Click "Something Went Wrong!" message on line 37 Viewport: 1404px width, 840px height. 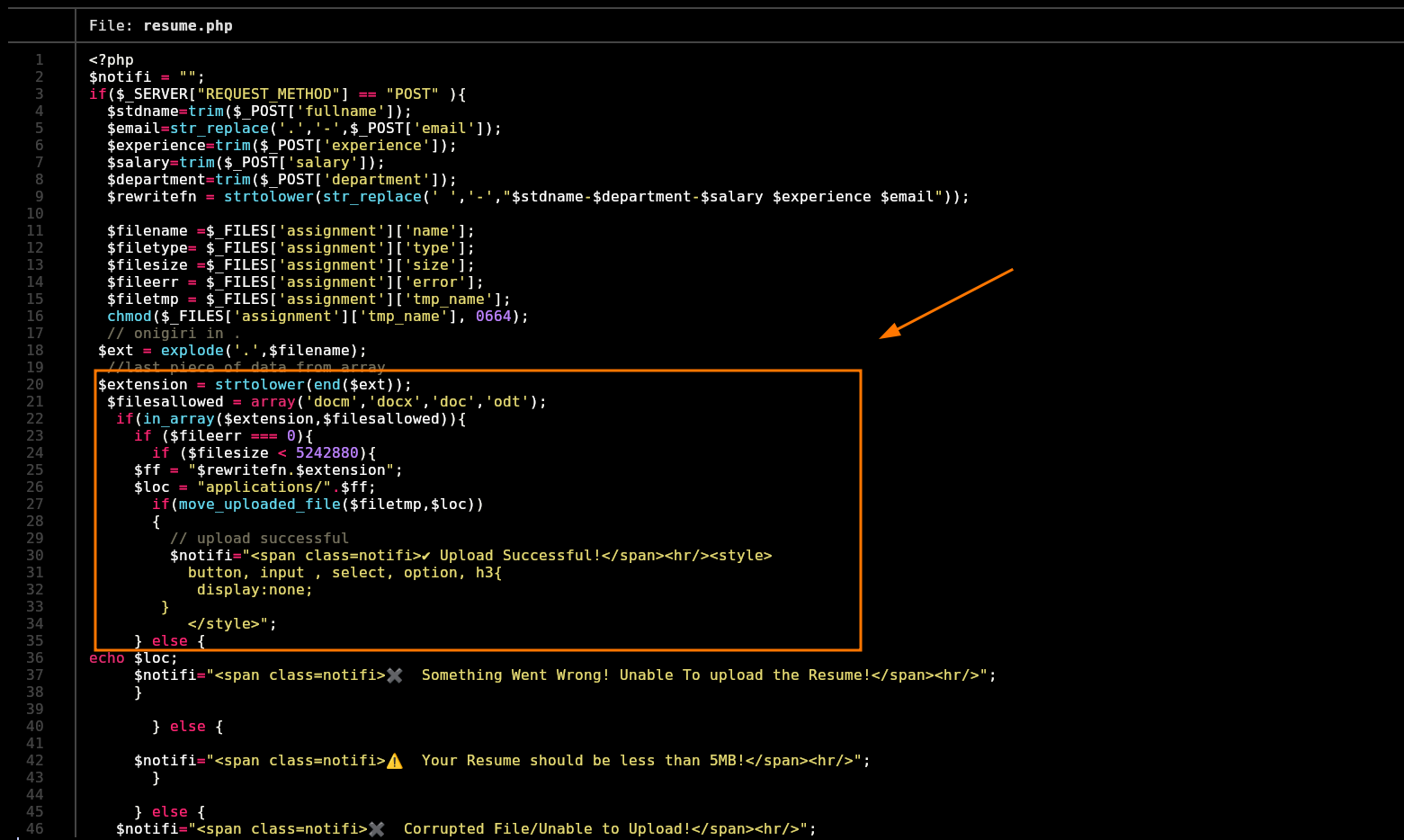516,675
